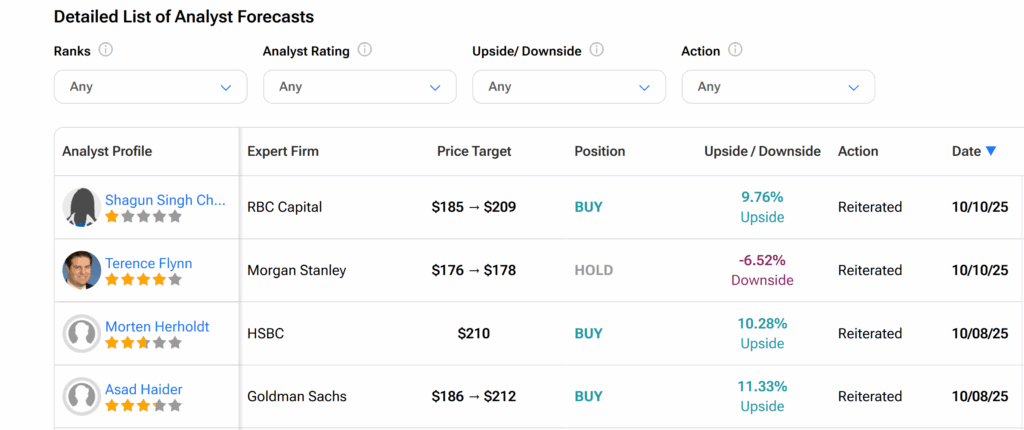Click Asad Haider's placeholder avatar icon
1024x430 pixels.
click(x=81, y=397)
